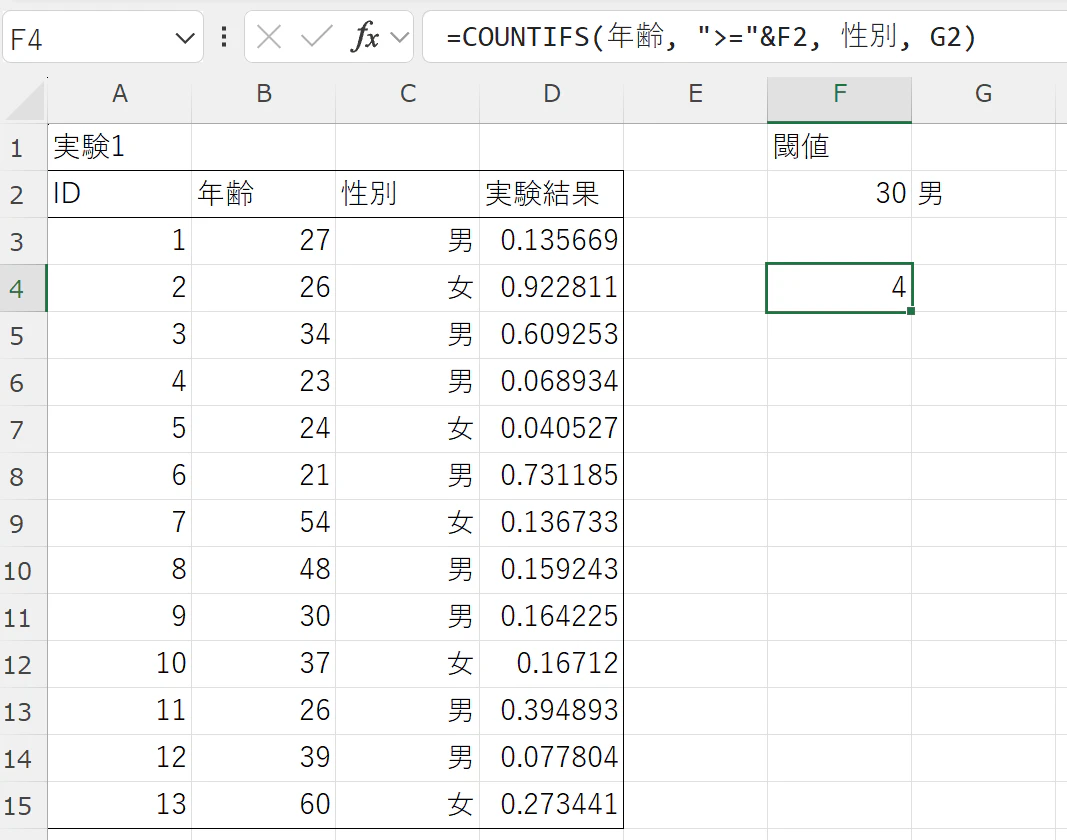Select cell containing 実験1
This screenshot has width=1067, height=840.
(x=120, y=147)
